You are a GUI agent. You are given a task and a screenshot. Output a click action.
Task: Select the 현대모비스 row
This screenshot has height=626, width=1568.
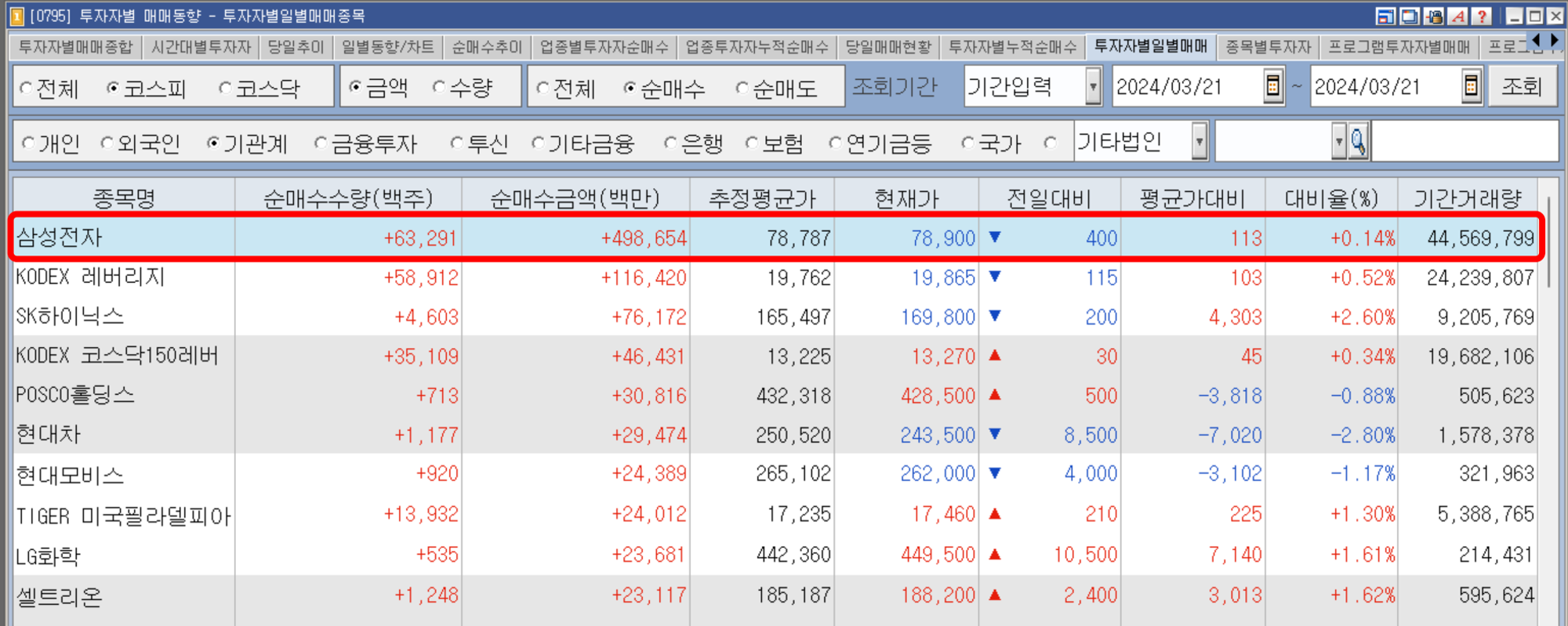coord(775,474)
